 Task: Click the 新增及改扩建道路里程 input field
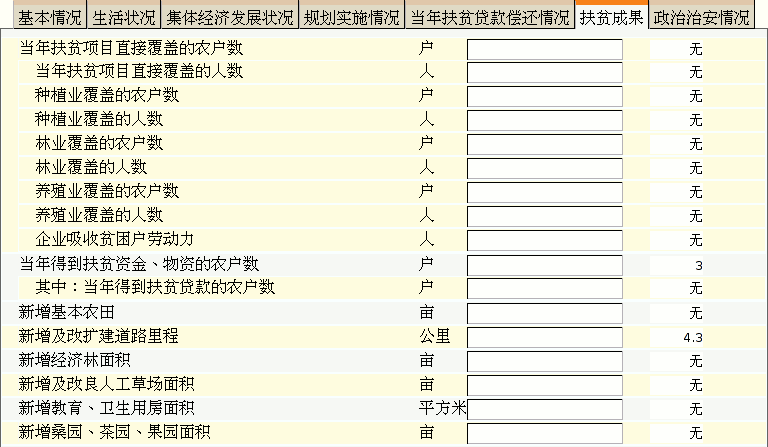(545, 337)
